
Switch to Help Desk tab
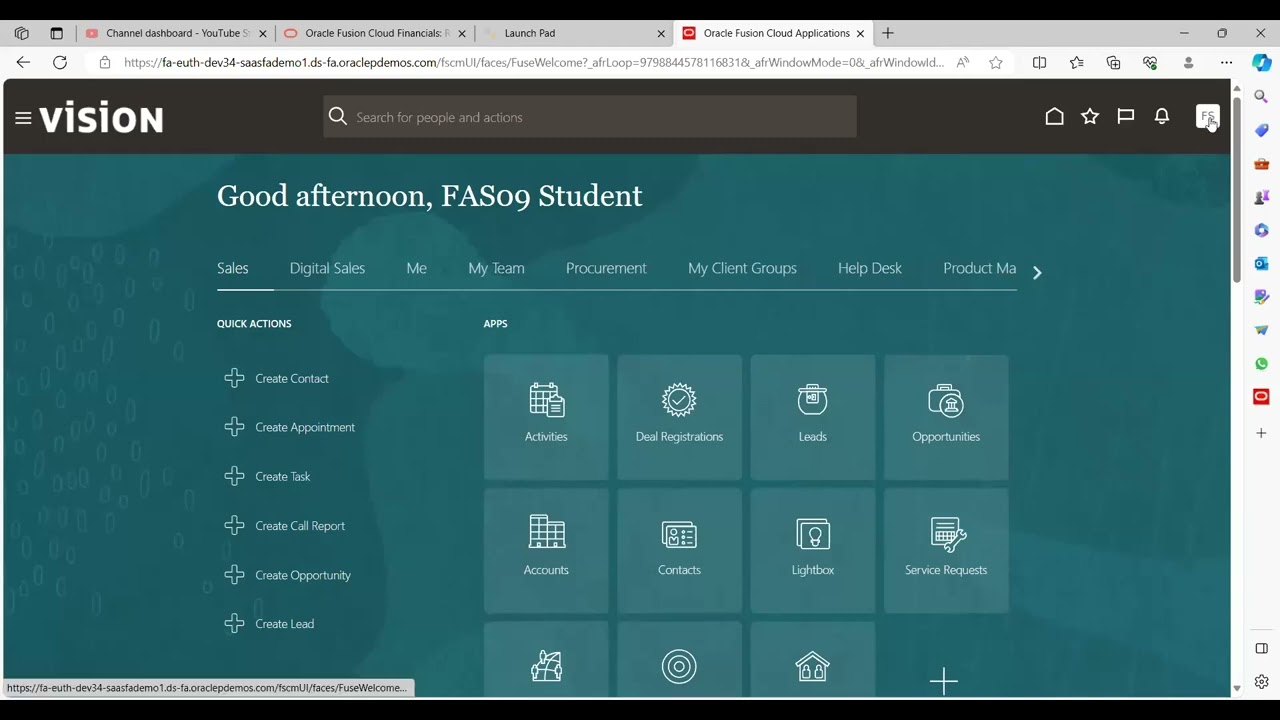point(870,268)
